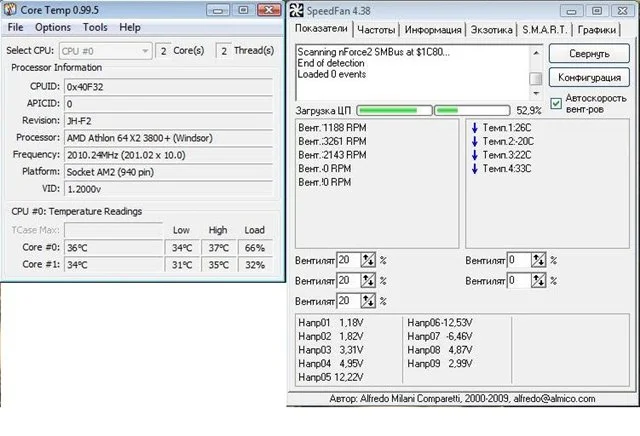Open the Select CPU dropdown
This screenshot has height=436, width=640.
[x=105, y=51]
